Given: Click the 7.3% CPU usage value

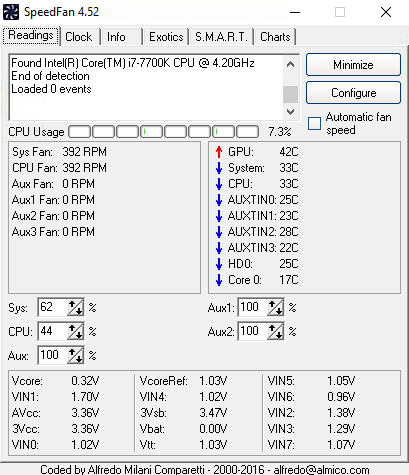Looking at the screenshot, I should pyautogui.click(x=280, y=132).
